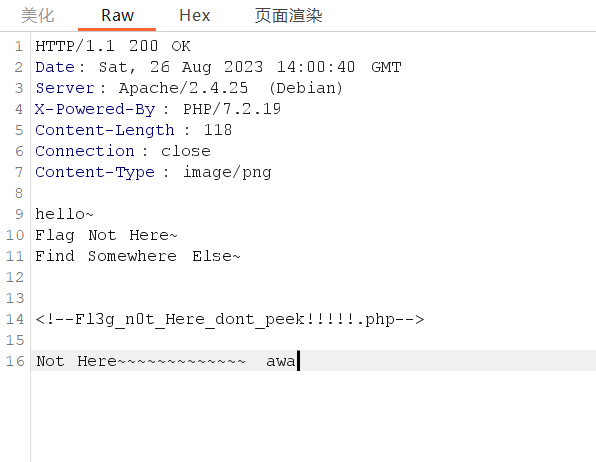Click the PHP/7.2.19 value
596x462 pixels.
pyautogui.click(x=232, y=109)
